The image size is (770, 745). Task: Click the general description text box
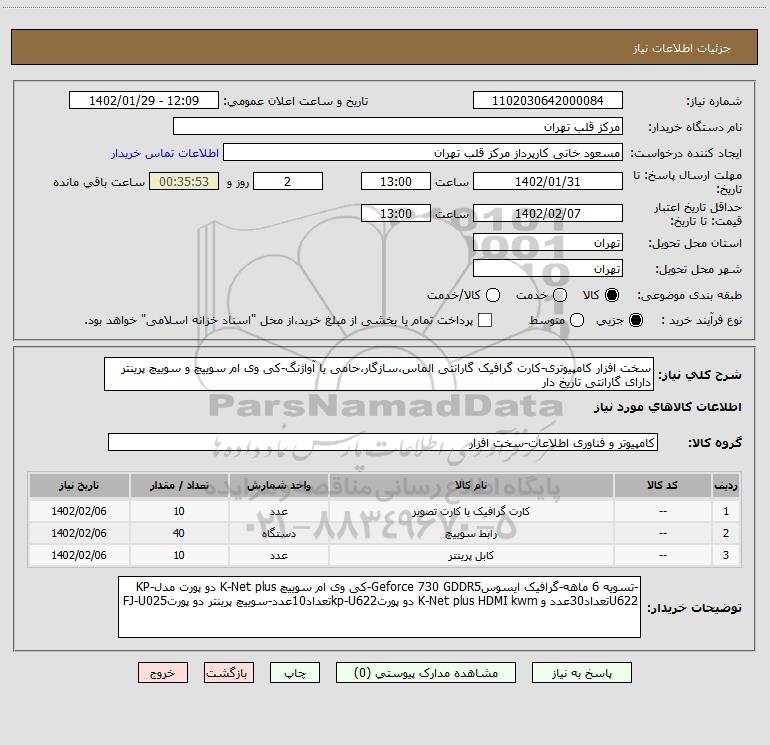coord(379,375)
